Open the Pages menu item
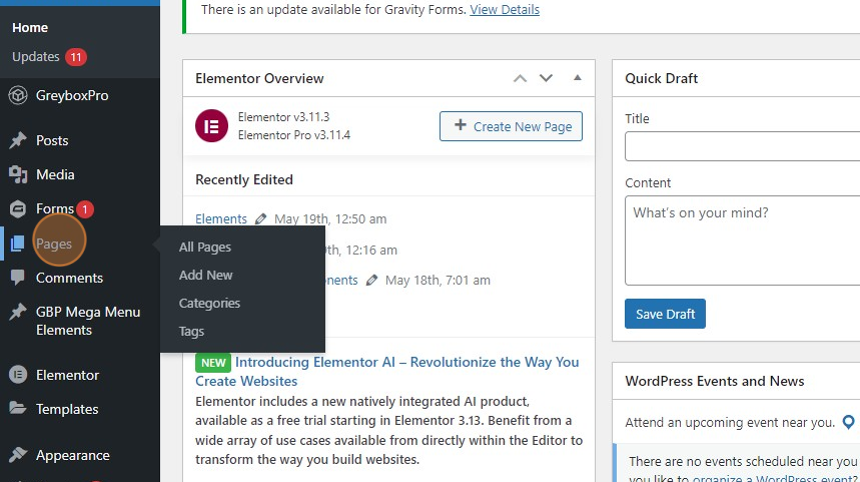Viewport: 860px width, 482px height. pyautogui.click(x=54, y=243)
